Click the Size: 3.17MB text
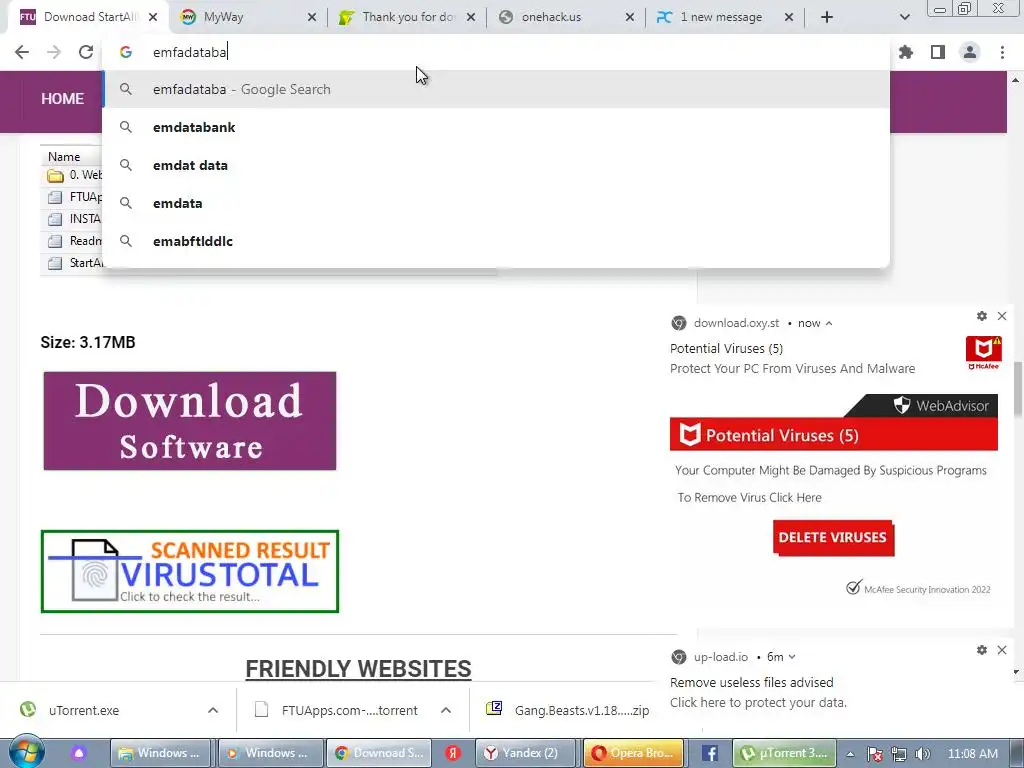The image size is (1024, 768). point(88,342)
